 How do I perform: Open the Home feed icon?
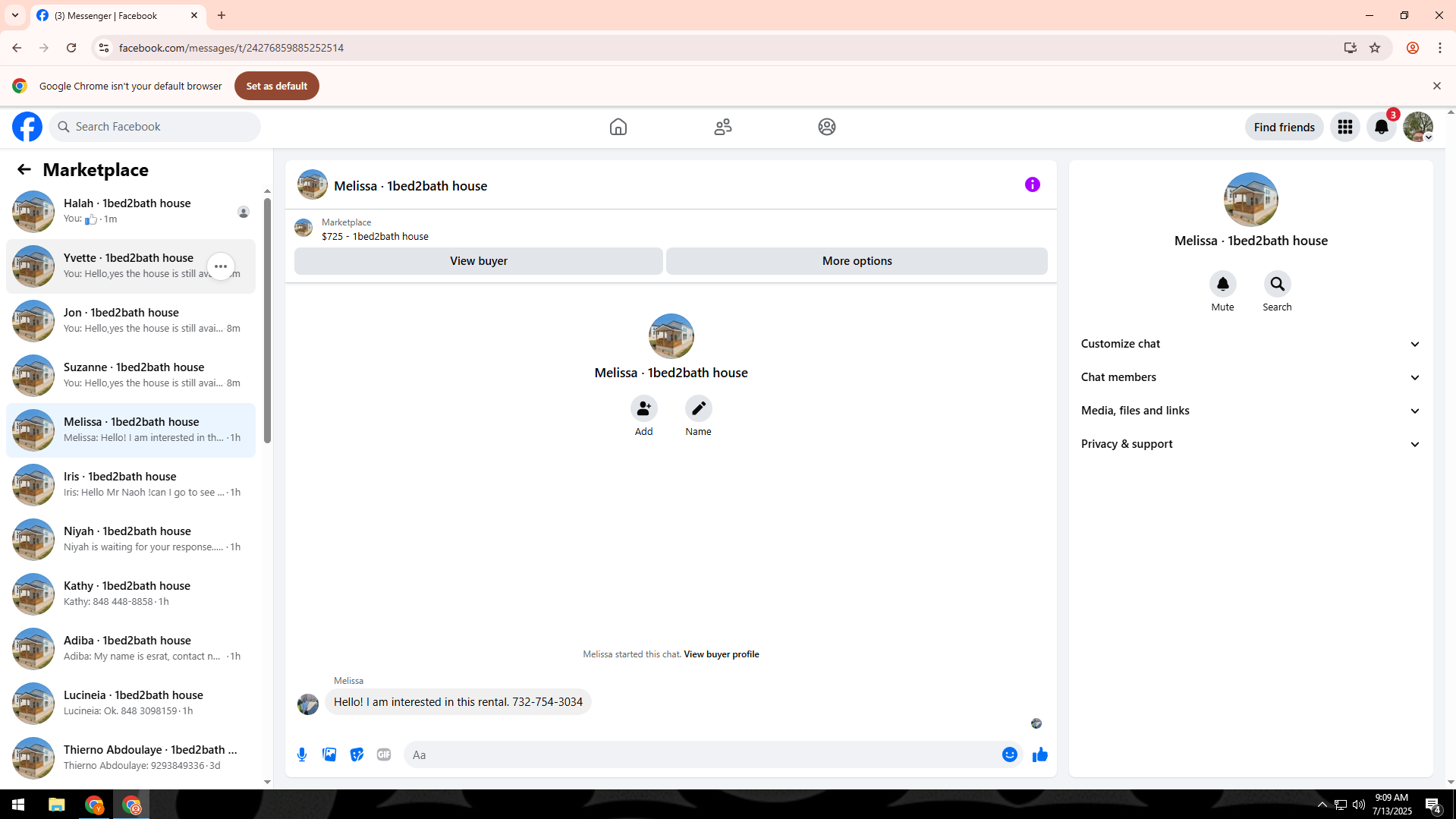618,127
